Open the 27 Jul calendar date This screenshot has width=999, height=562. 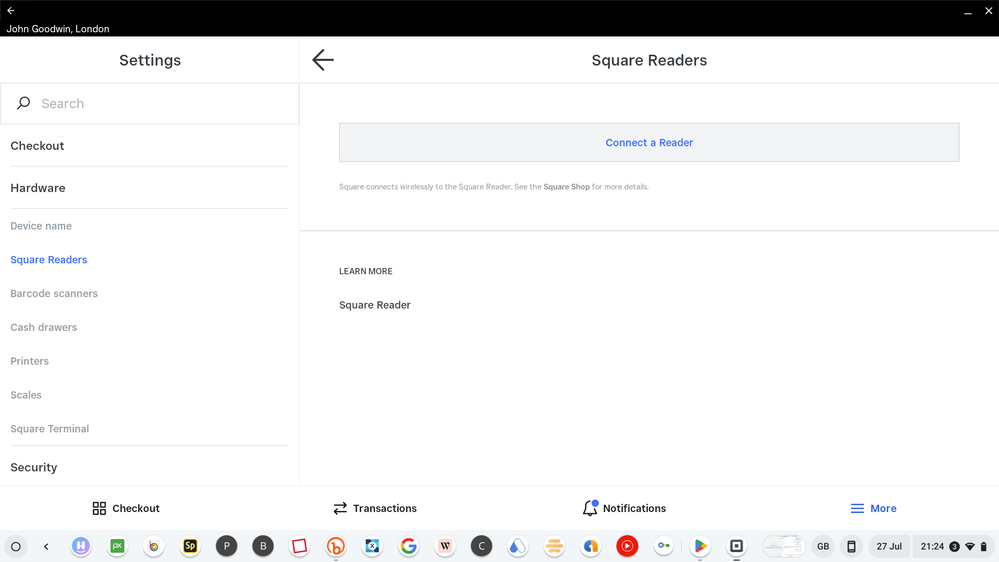click(x=889, y=546)
